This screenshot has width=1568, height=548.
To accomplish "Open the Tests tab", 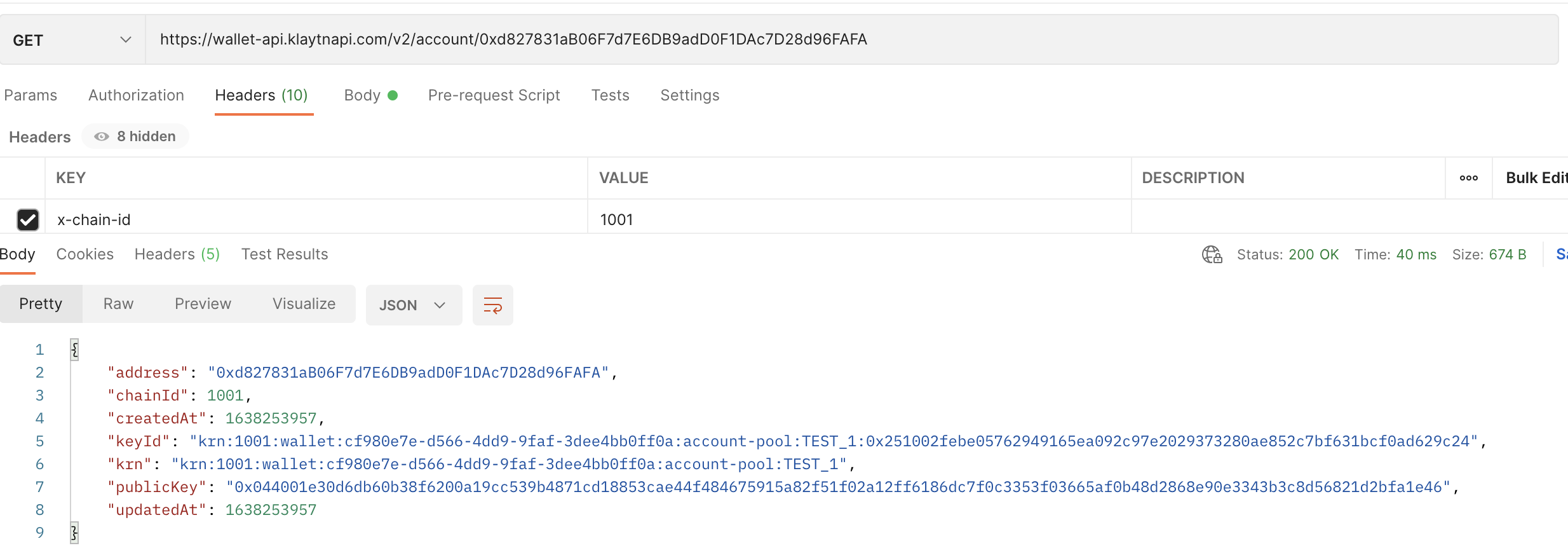I will 610,95.
